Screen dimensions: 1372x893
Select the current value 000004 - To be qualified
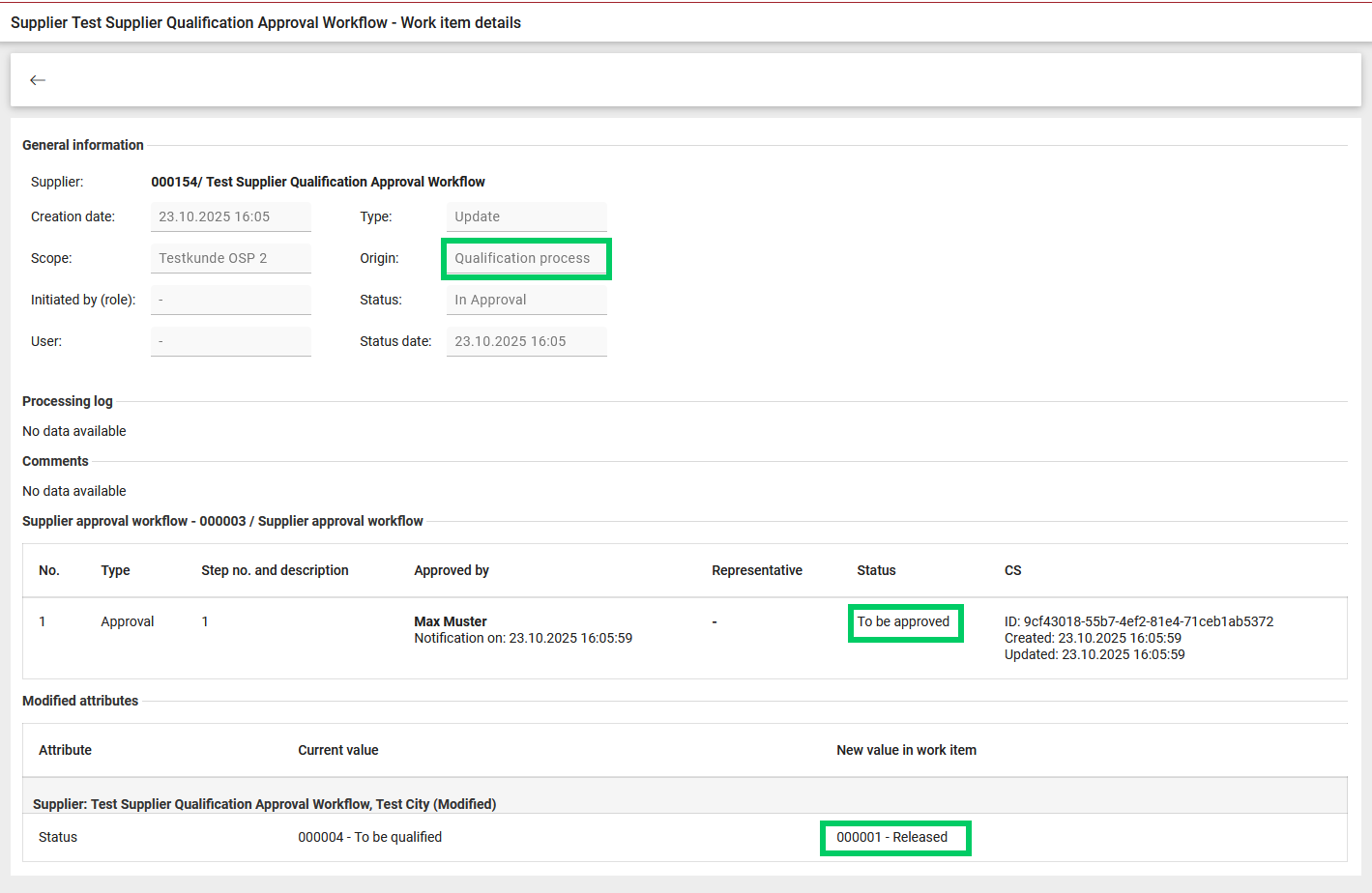point(370,837)
